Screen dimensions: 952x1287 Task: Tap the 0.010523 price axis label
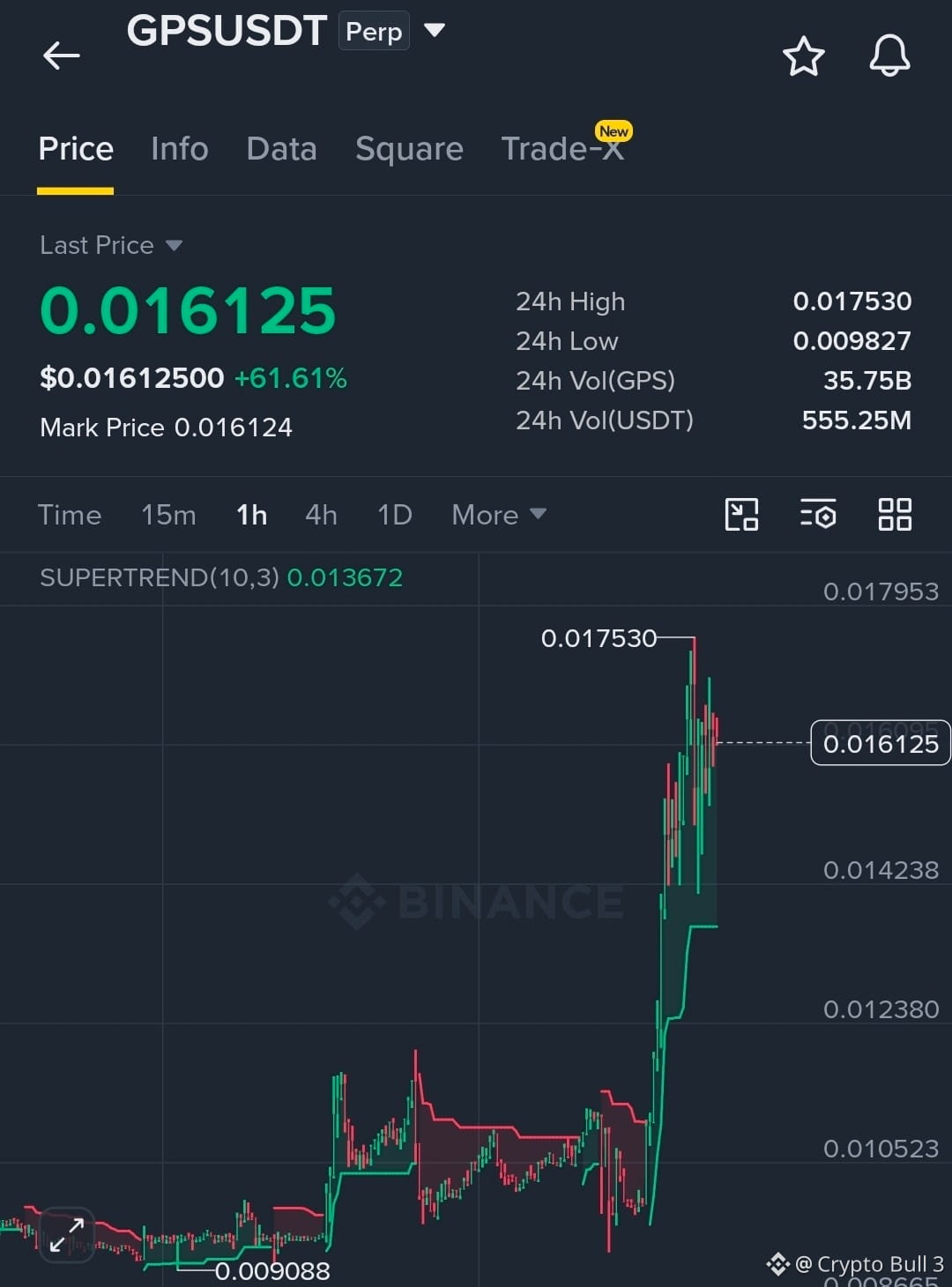(881, 1149)
